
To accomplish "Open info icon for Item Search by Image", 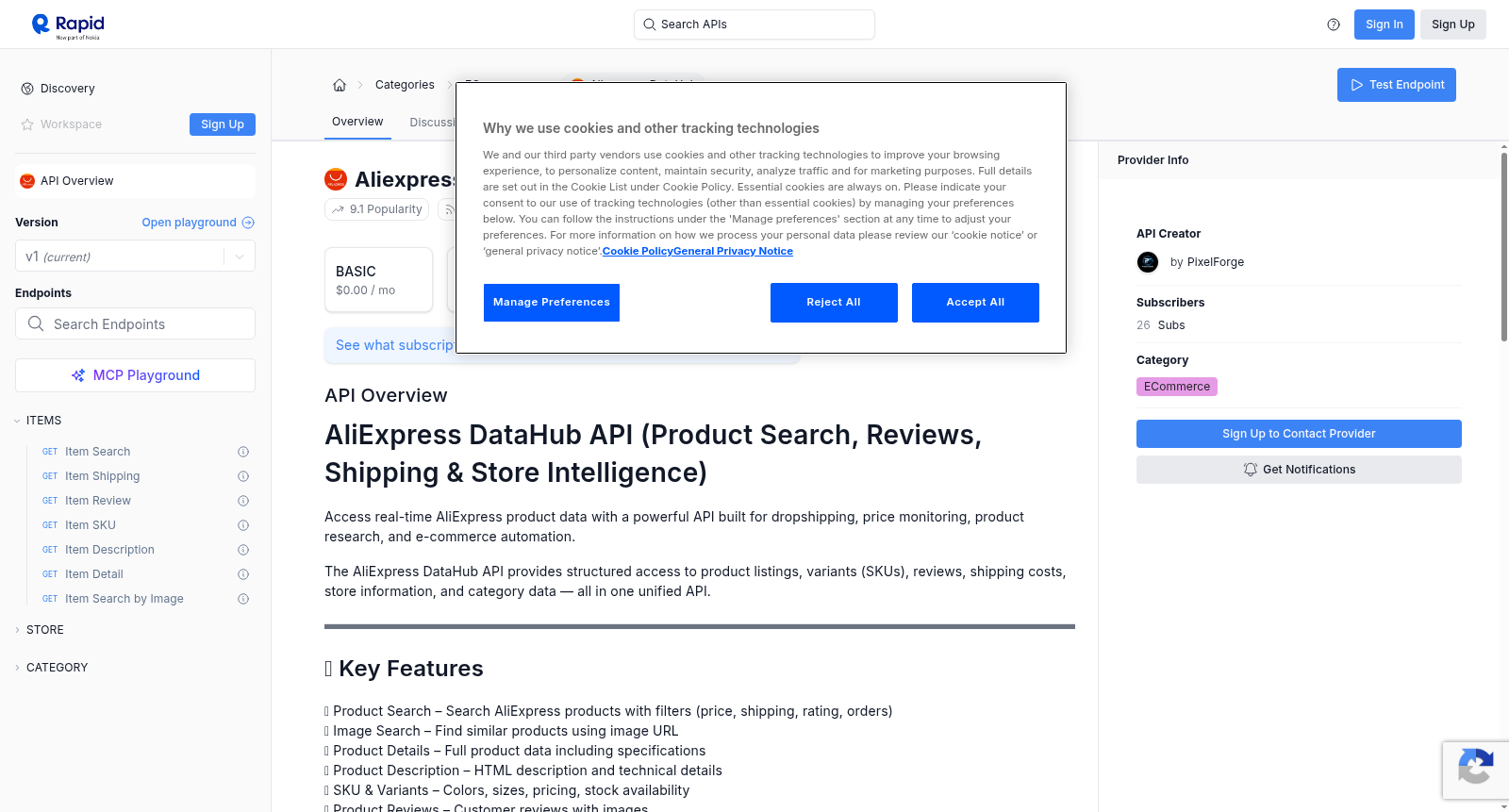I will tap(243, 599).
